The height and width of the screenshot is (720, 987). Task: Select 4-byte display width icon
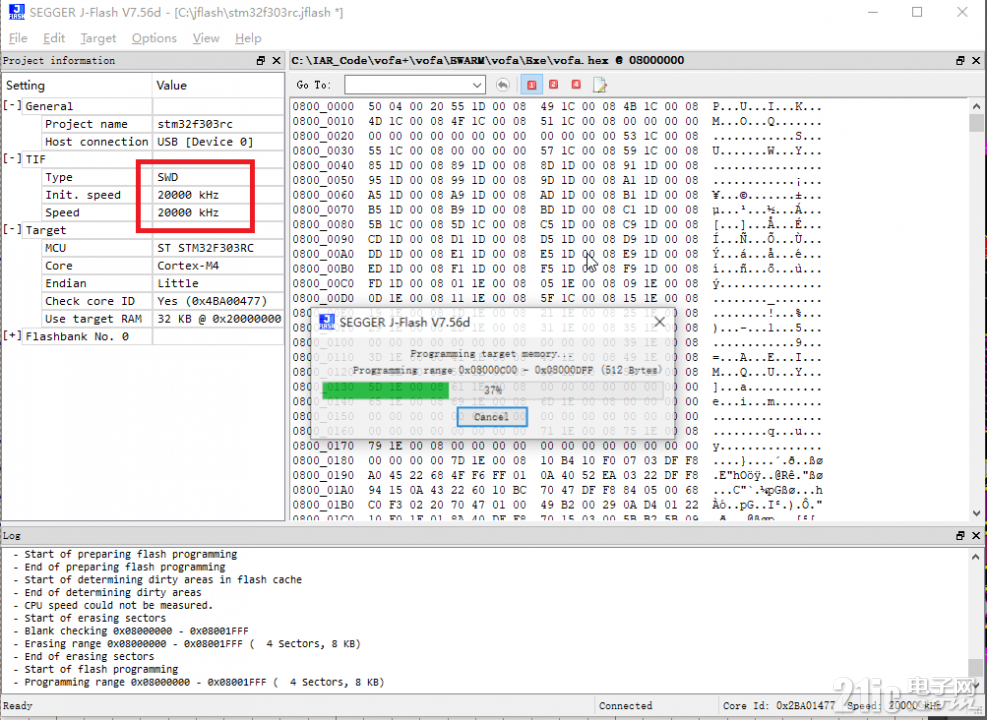click(x=576, y=85)
